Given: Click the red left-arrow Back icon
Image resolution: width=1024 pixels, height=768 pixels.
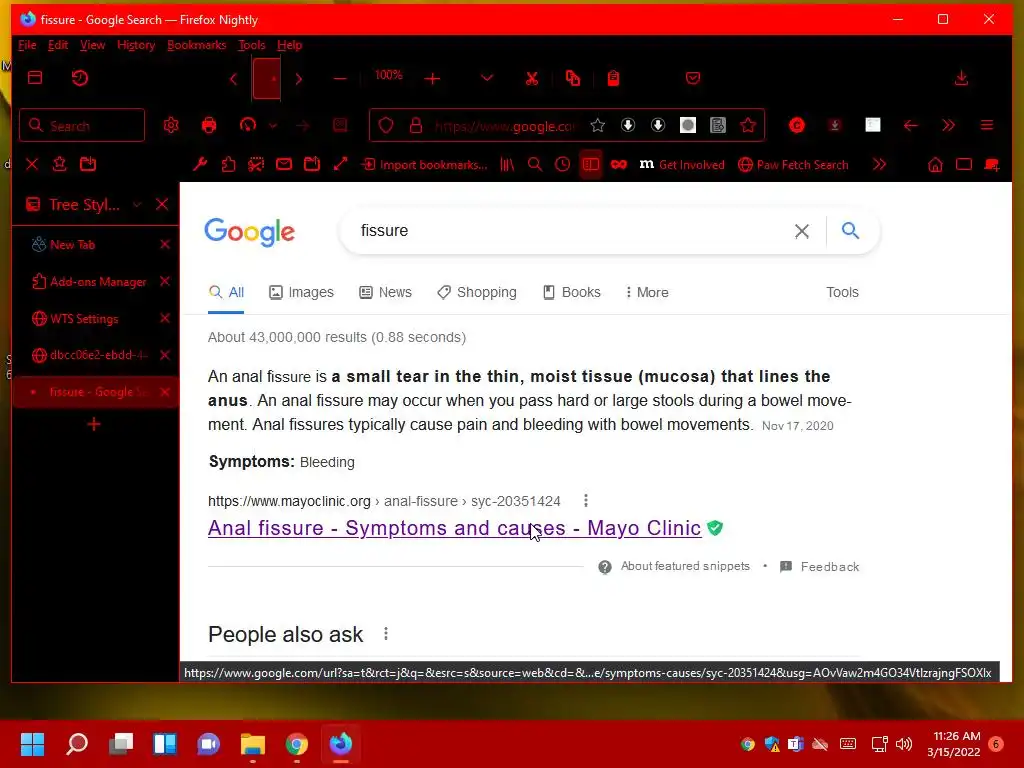Looking at the screenshot, I should click(x=910, y=125).
